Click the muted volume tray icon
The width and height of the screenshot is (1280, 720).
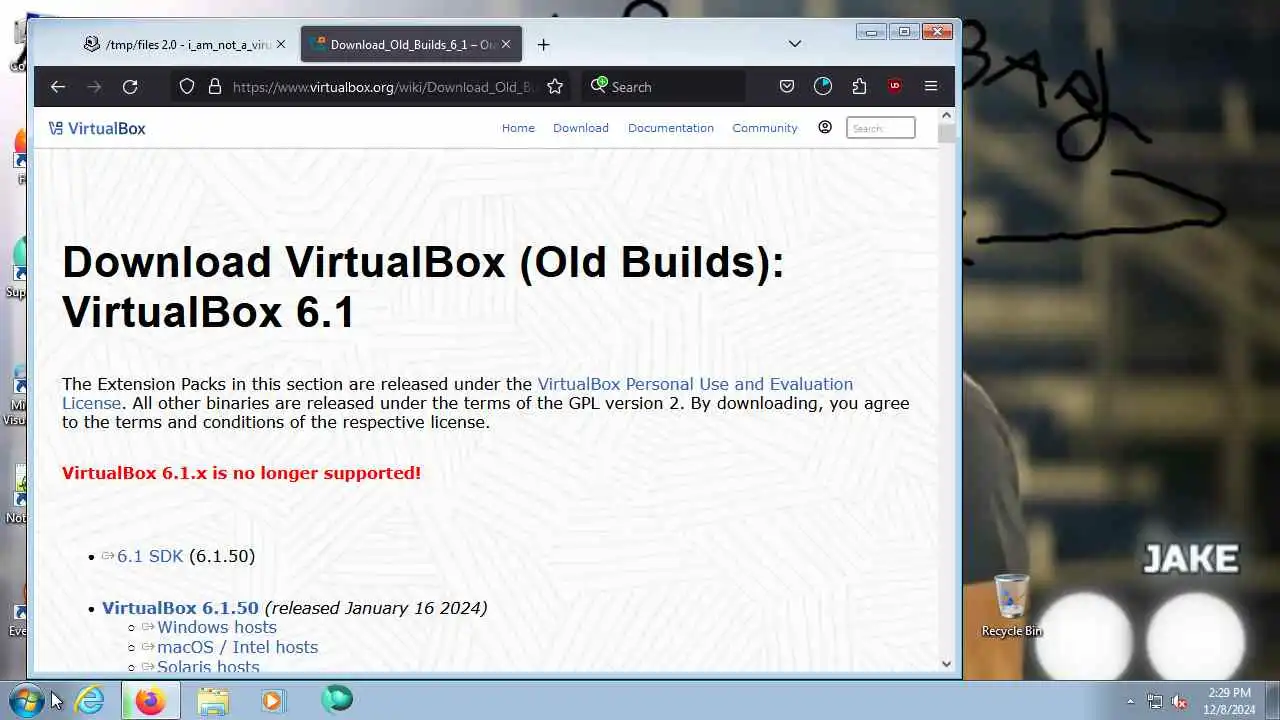[1180, 701]
